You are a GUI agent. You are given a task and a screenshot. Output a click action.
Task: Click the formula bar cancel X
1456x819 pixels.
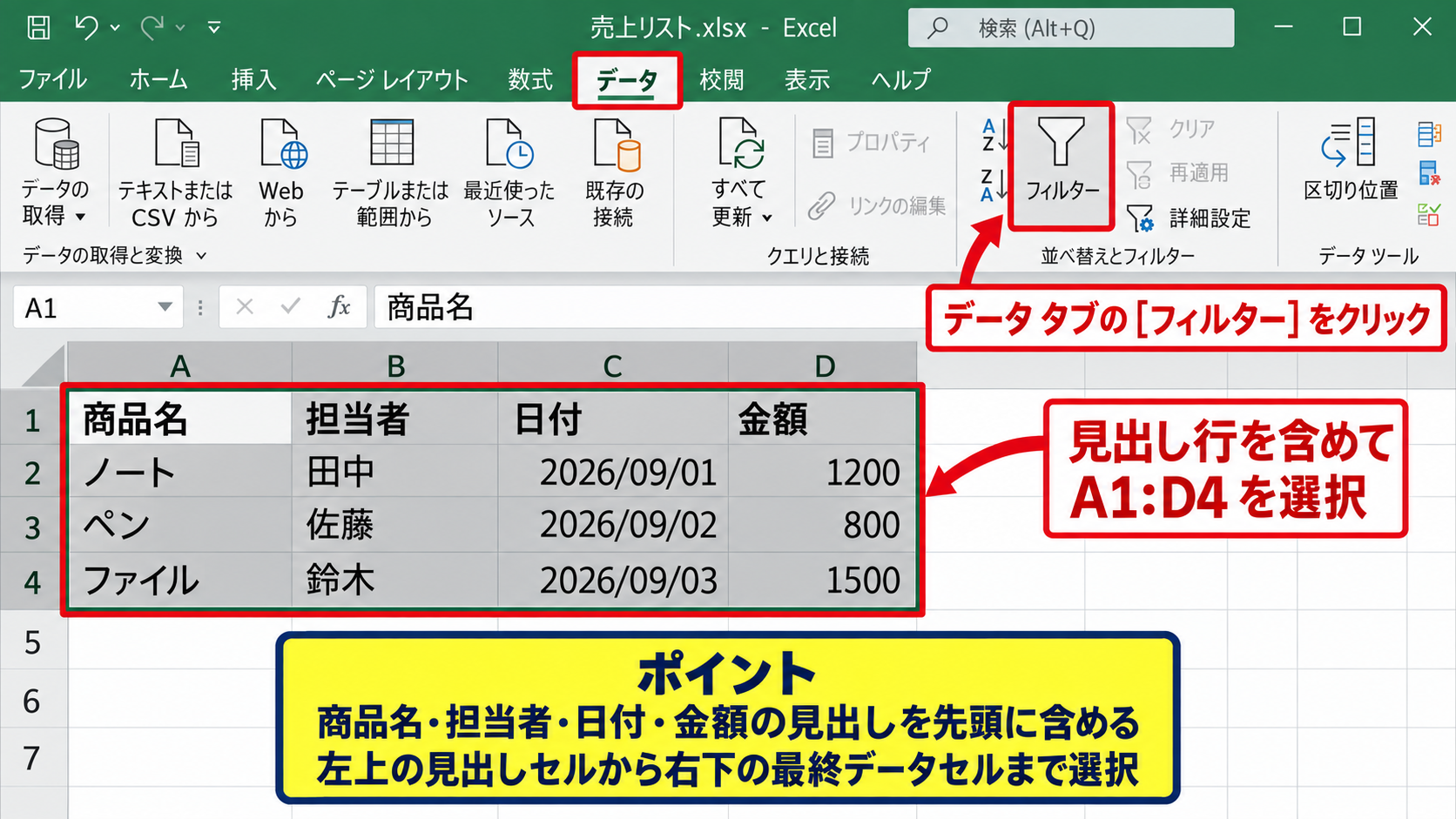[x=245, y=306]
